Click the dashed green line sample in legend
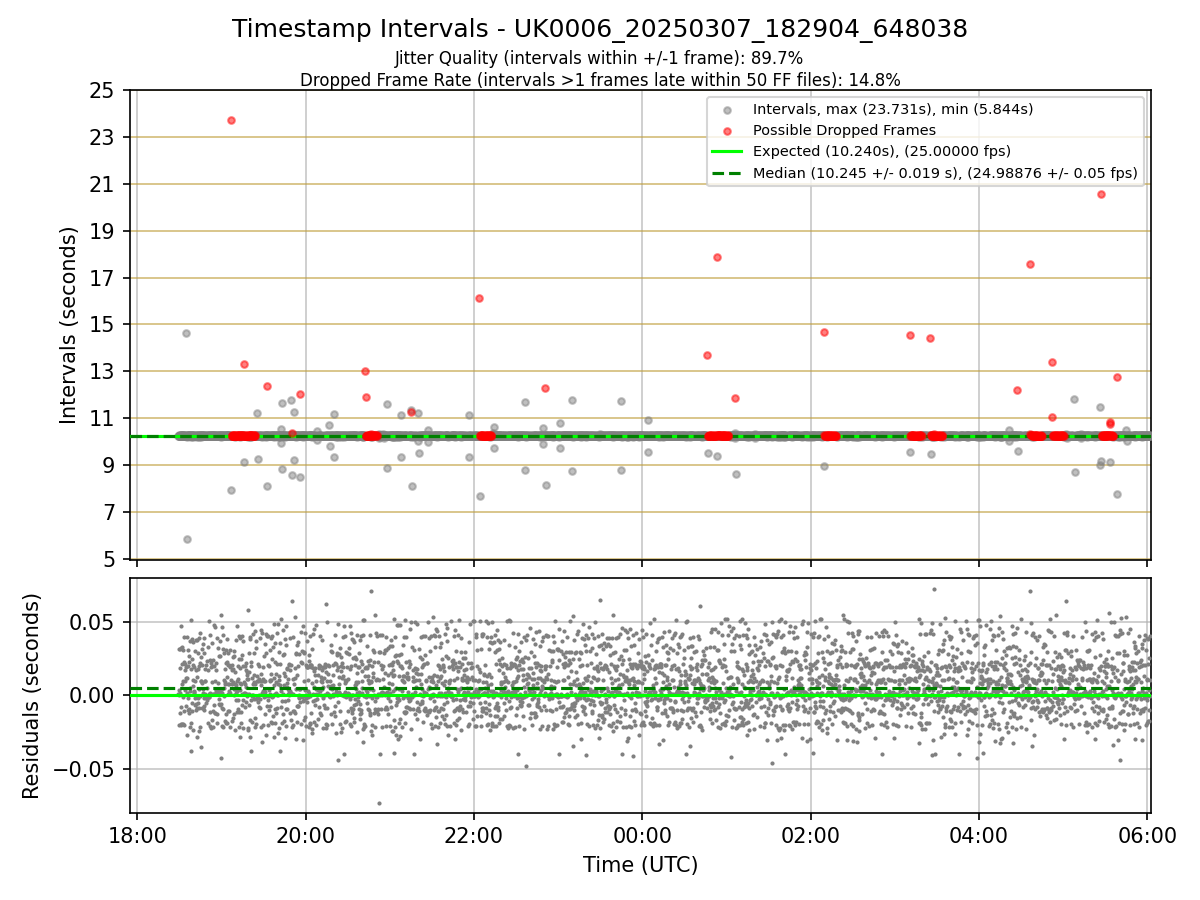The width and height of the screenshot is (1200, 900). click(728, 173)
